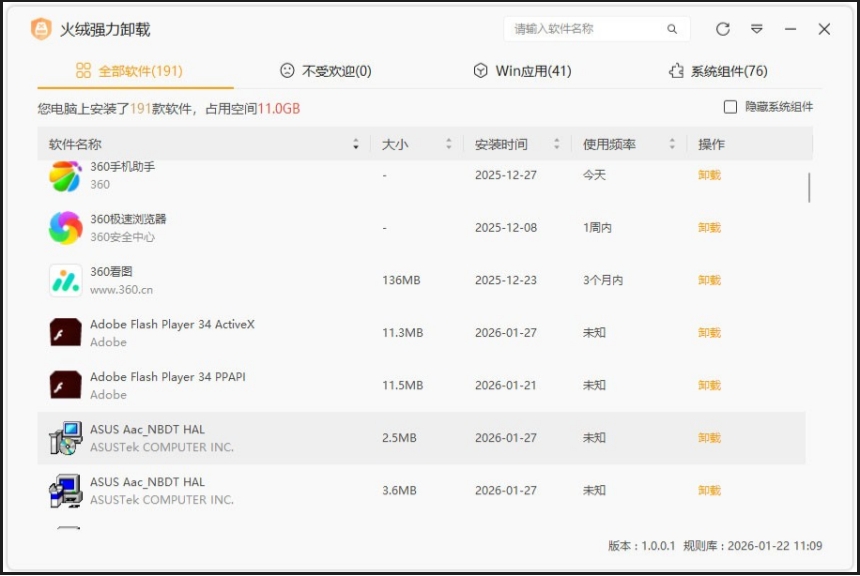Viewport: 860px width, 576px height.
Task: Click the 3个月内 usage frequency cell
Action: tap(603, 280)
